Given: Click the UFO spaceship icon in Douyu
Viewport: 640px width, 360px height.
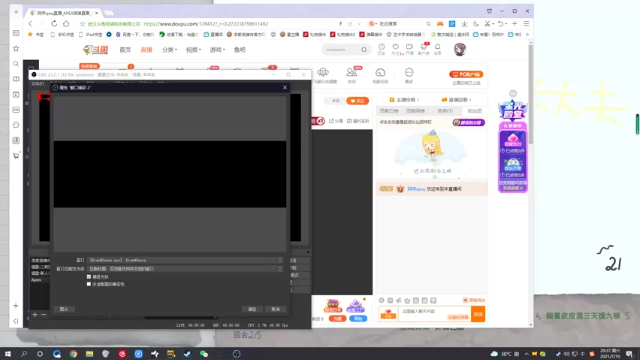Looking at the screenshot, I should pos(323,73).
